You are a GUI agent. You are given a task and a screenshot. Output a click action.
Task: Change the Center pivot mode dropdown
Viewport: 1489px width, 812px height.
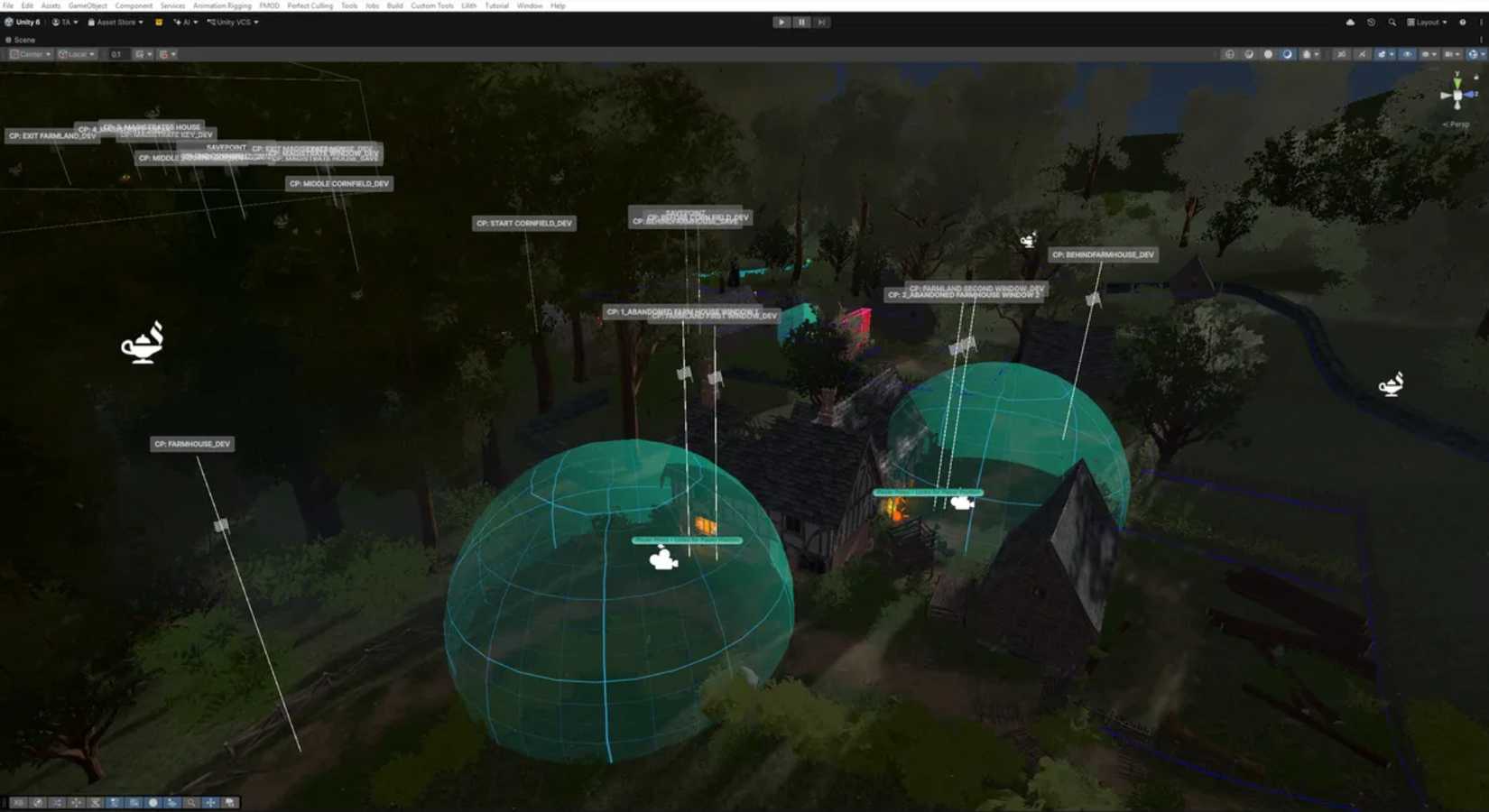coord(31,54)
